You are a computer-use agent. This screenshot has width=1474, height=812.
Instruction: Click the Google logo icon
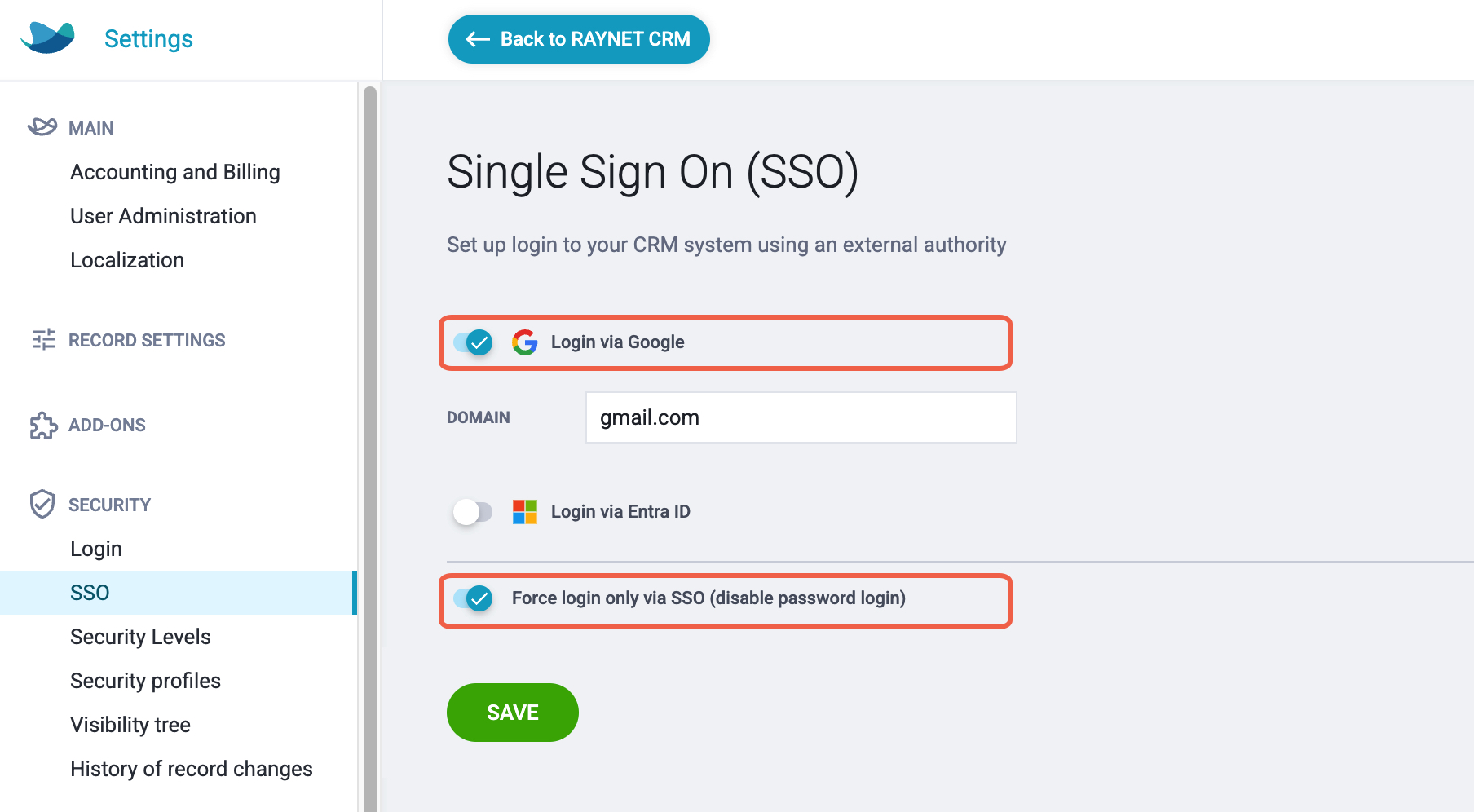click(x=525, y=342)
